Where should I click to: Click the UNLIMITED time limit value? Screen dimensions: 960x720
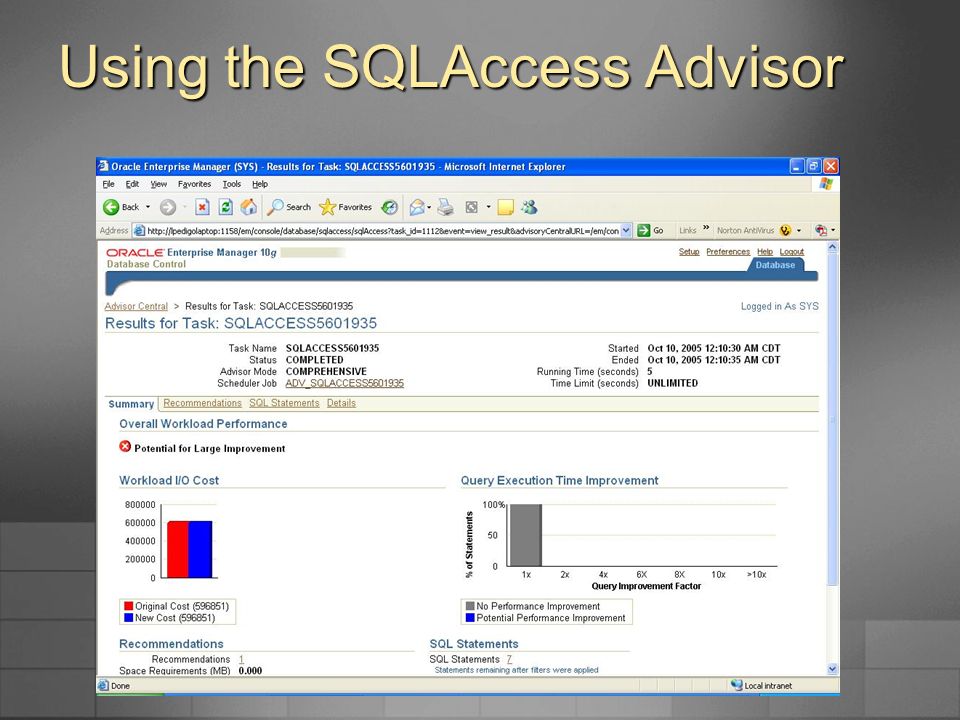672,383
